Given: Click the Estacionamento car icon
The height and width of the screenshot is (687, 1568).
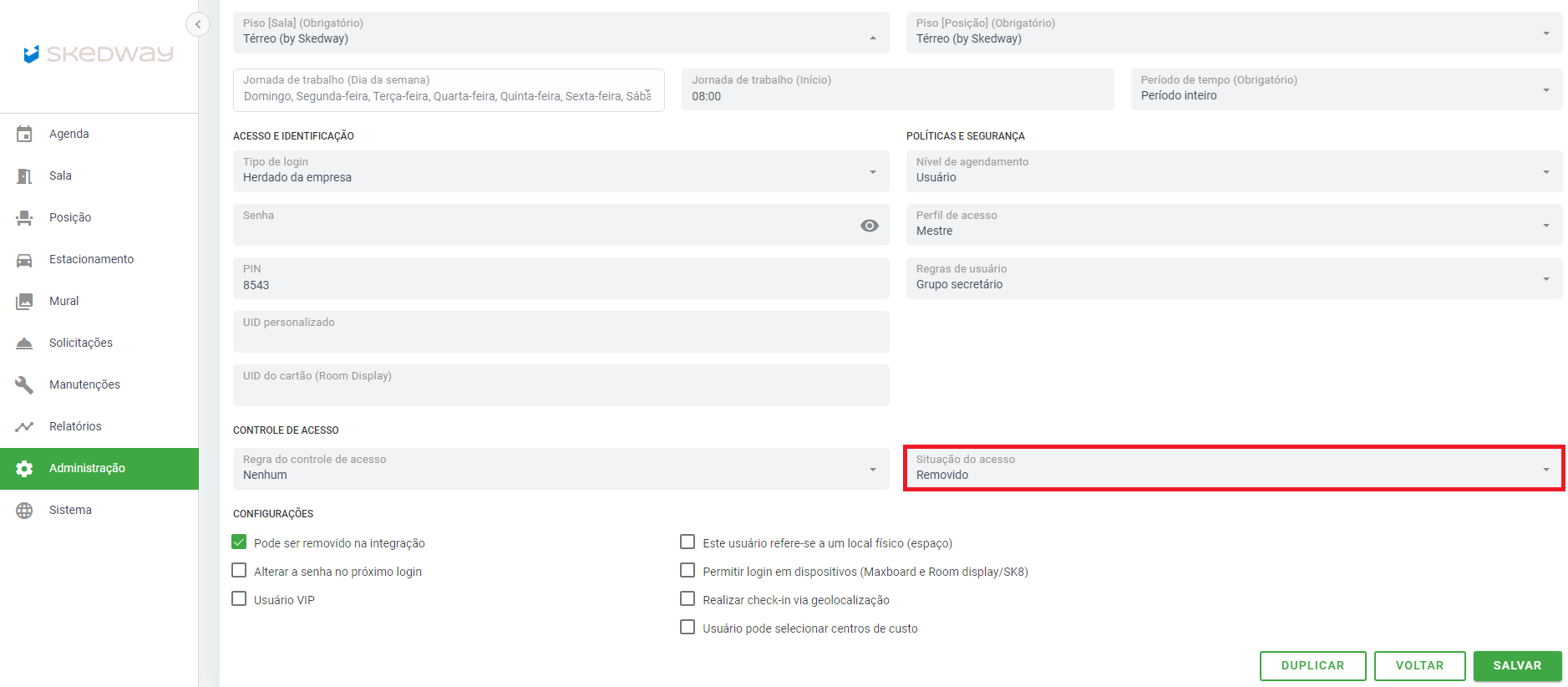Looking at the screenshot, I should point(24,259).
